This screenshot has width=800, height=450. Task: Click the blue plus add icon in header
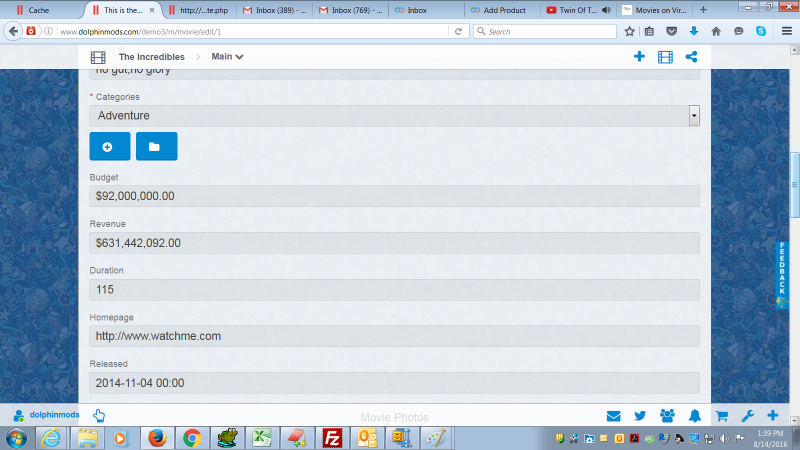639,57
